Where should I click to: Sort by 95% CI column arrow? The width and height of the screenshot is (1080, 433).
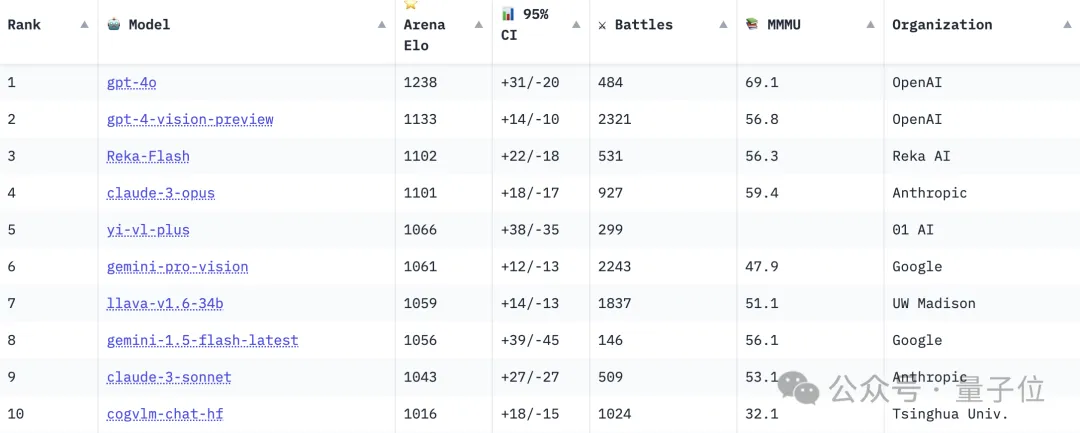tap(576, 24)
